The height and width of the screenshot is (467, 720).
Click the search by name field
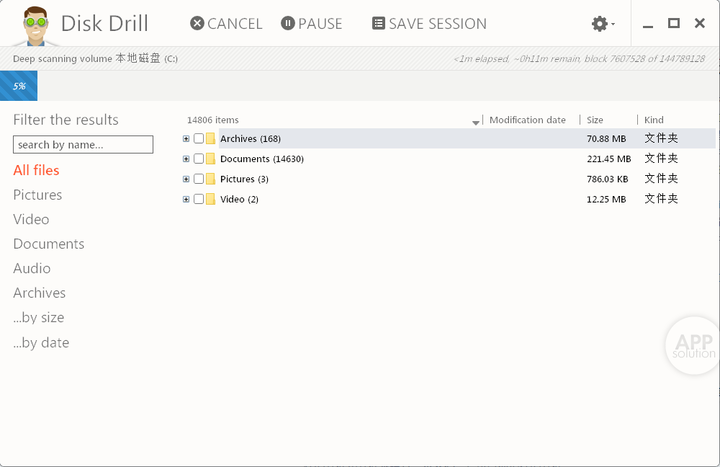pos(83,145)
